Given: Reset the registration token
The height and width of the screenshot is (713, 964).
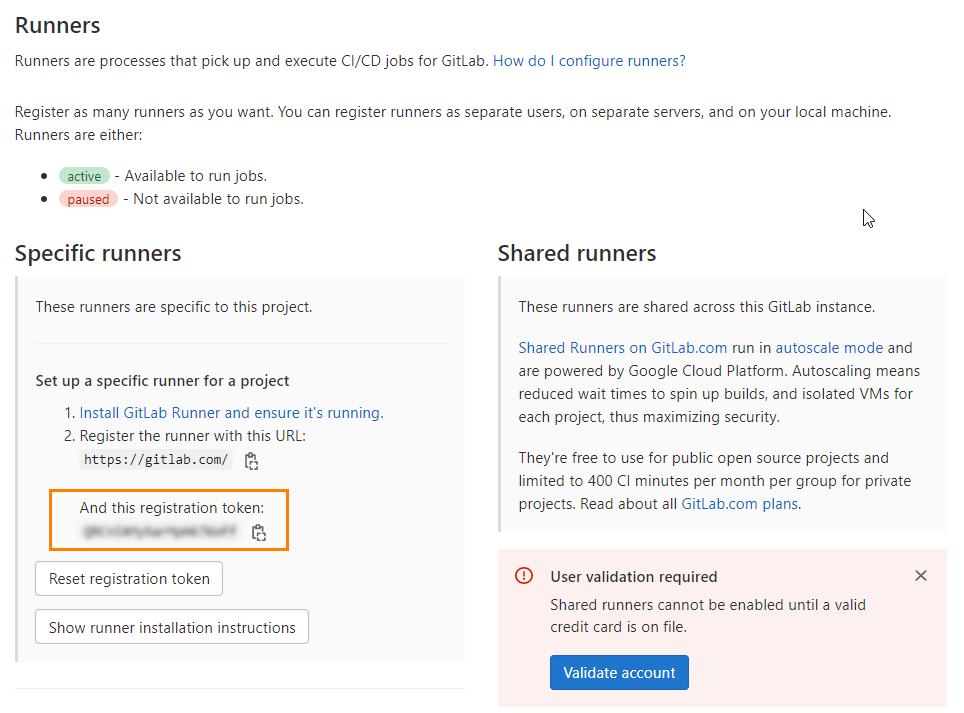Looking at the screenshot, I should (128, 578).
